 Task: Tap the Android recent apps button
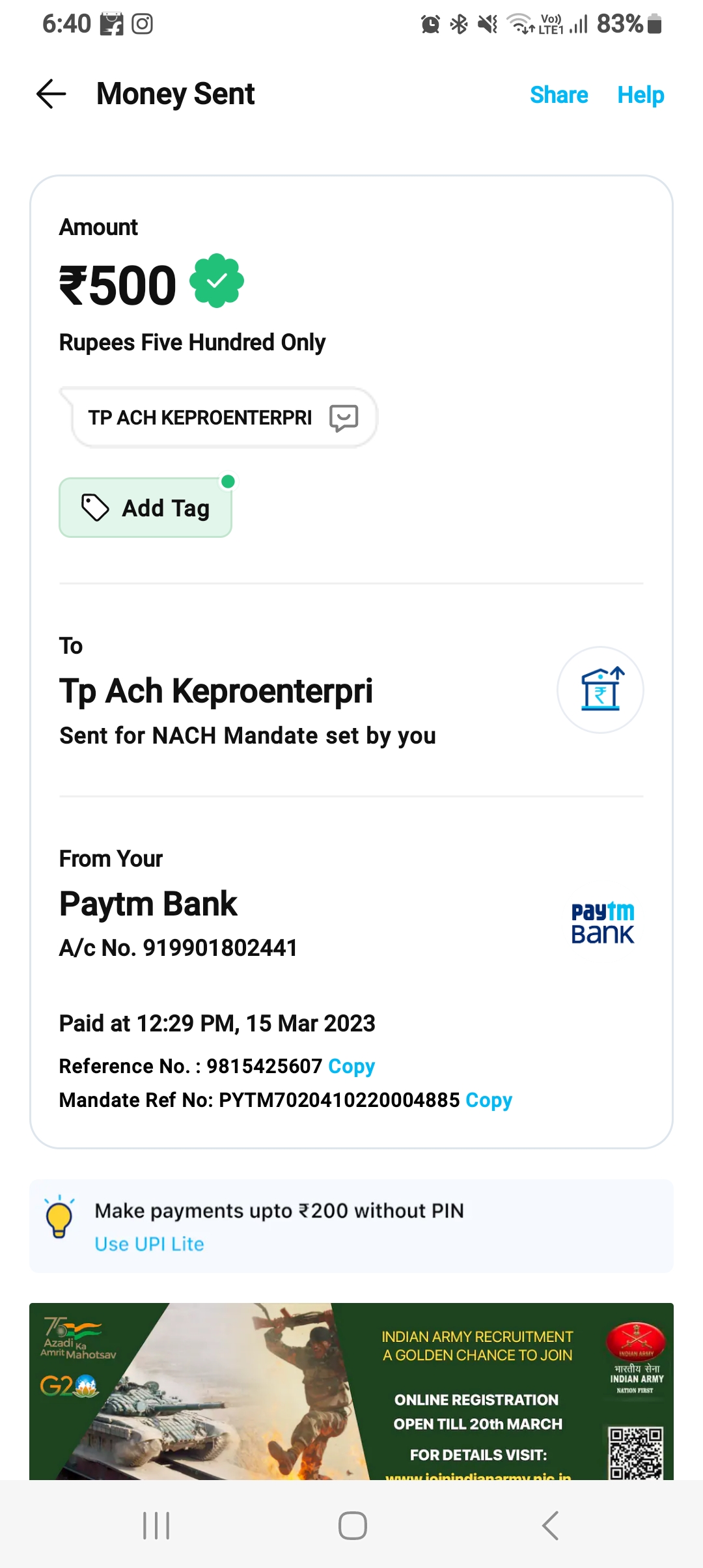tap(156, 1525)
